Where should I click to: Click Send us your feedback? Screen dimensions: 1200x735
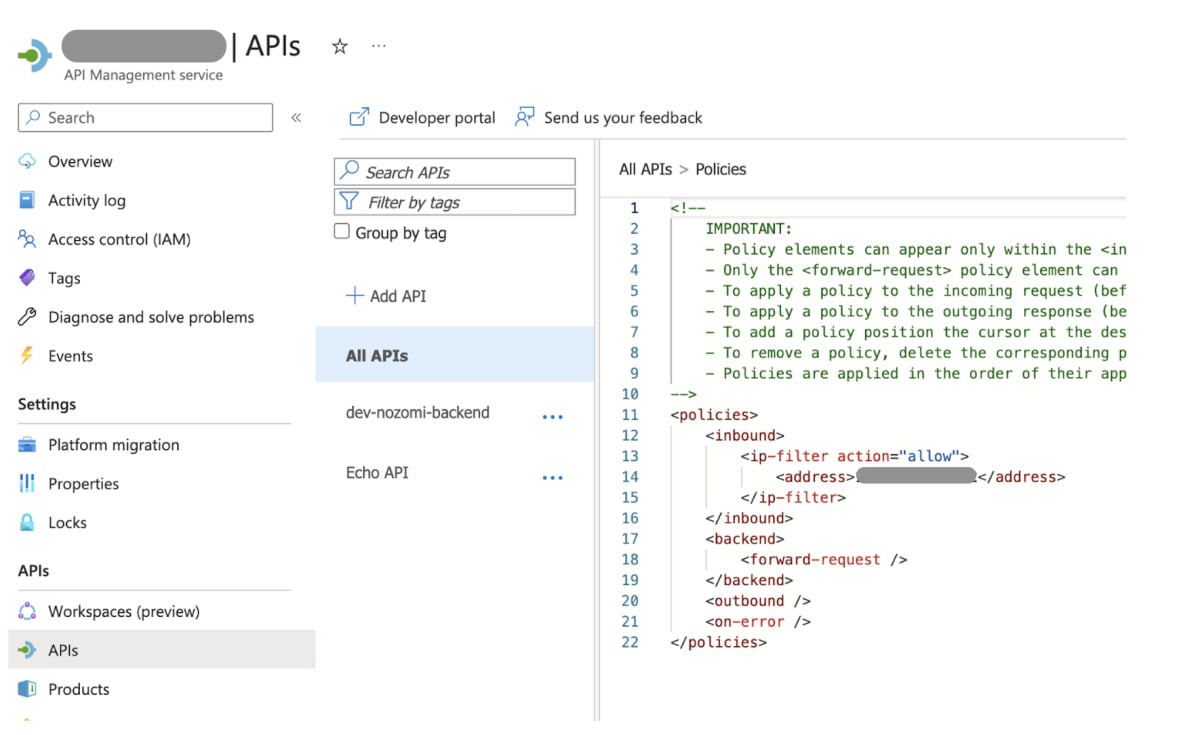pyautogui.click(x=608, y=118)
